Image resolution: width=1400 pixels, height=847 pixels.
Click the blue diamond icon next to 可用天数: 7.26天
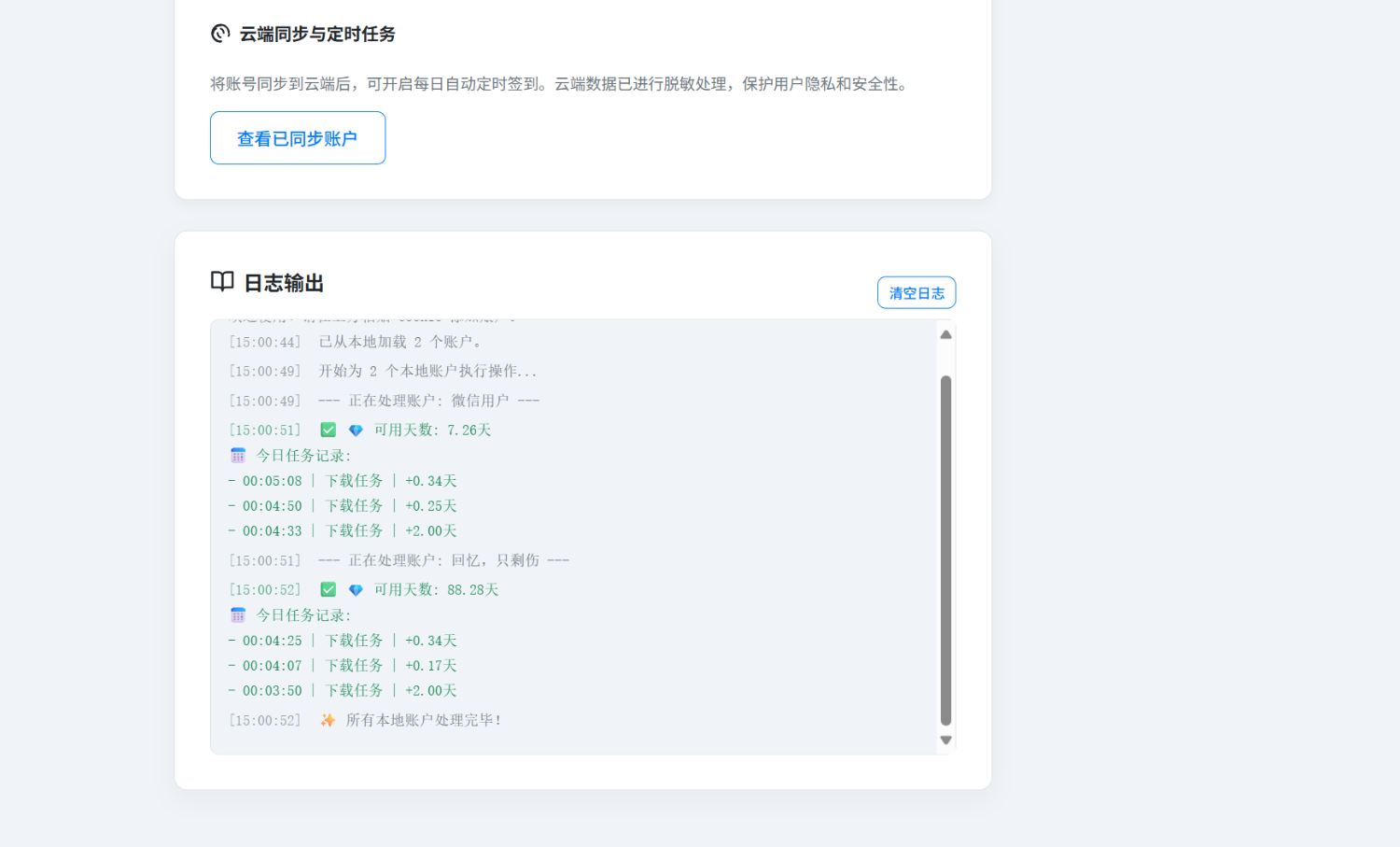click(355, 430)
